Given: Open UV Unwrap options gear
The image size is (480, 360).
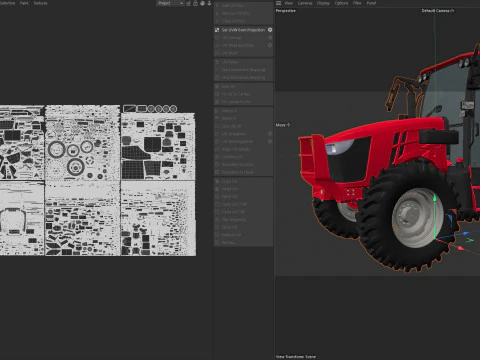Looking at the screenshot, I should pyautogui.click(x=270, y=38).
